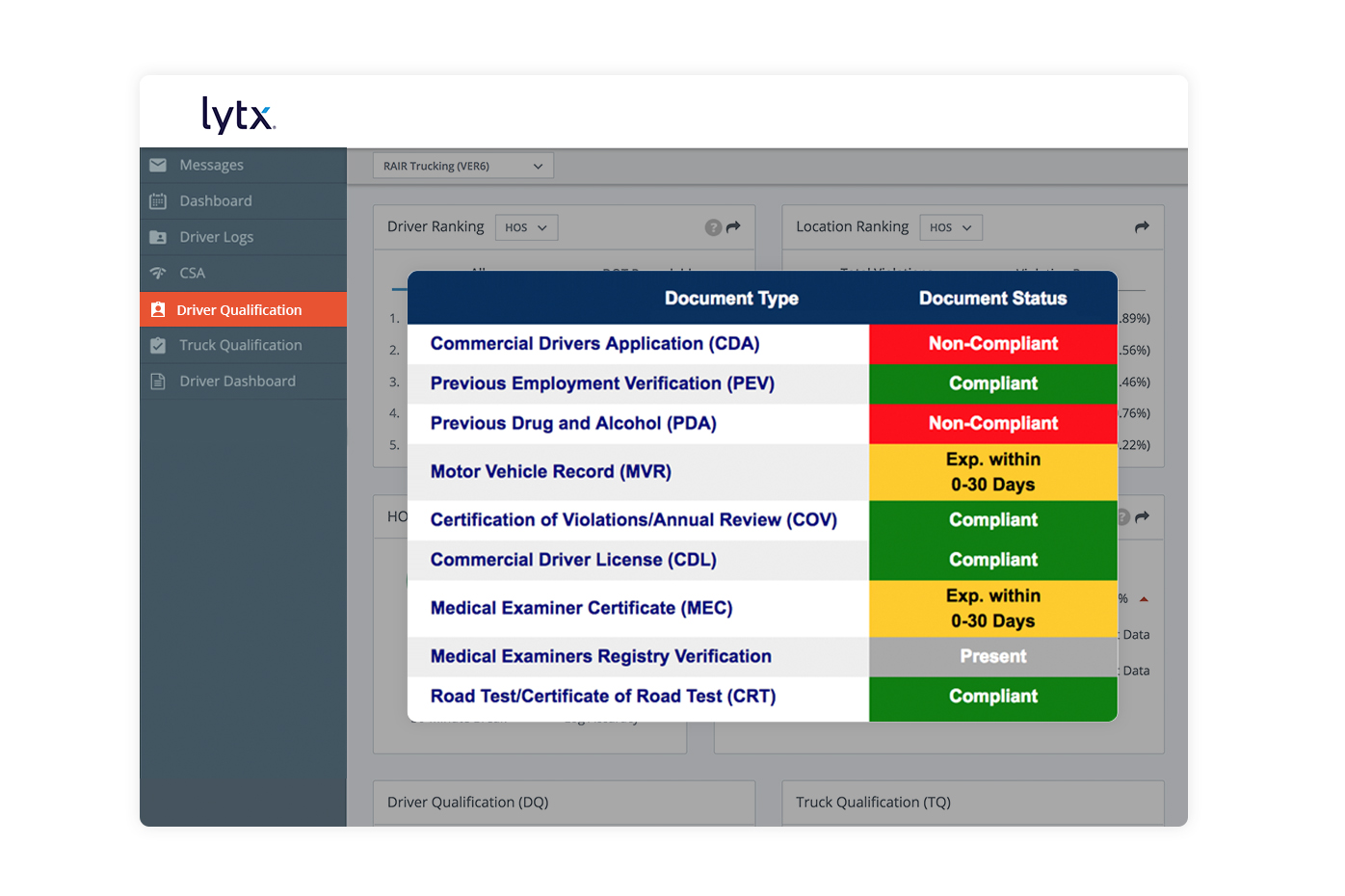Click the Dashboard calendar icon in sidebar

pos(158,201)
